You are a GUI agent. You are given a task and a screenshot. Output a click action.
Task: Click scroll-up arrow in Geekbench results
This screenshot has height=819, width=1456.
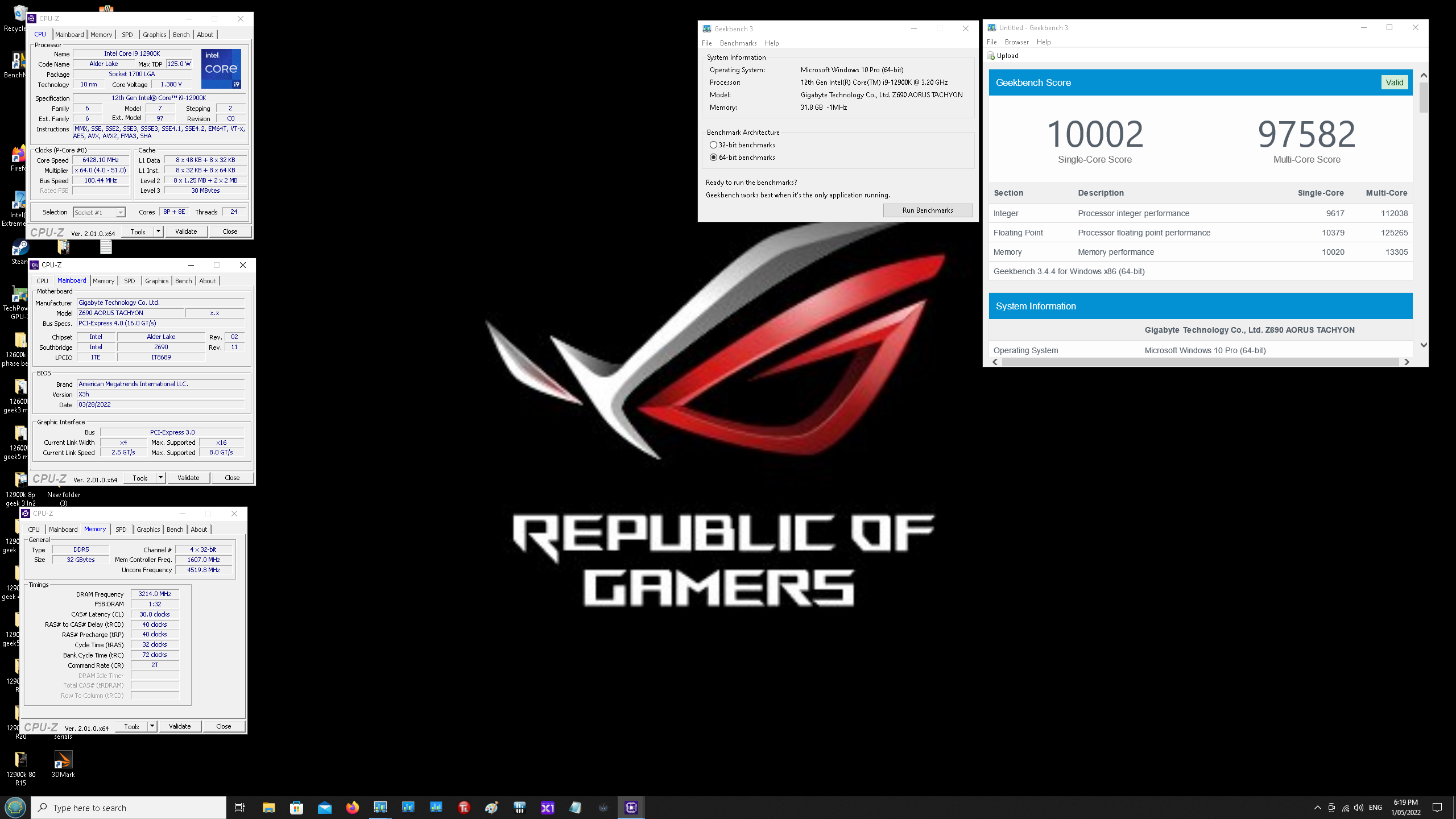click(x=1424, y=75)
